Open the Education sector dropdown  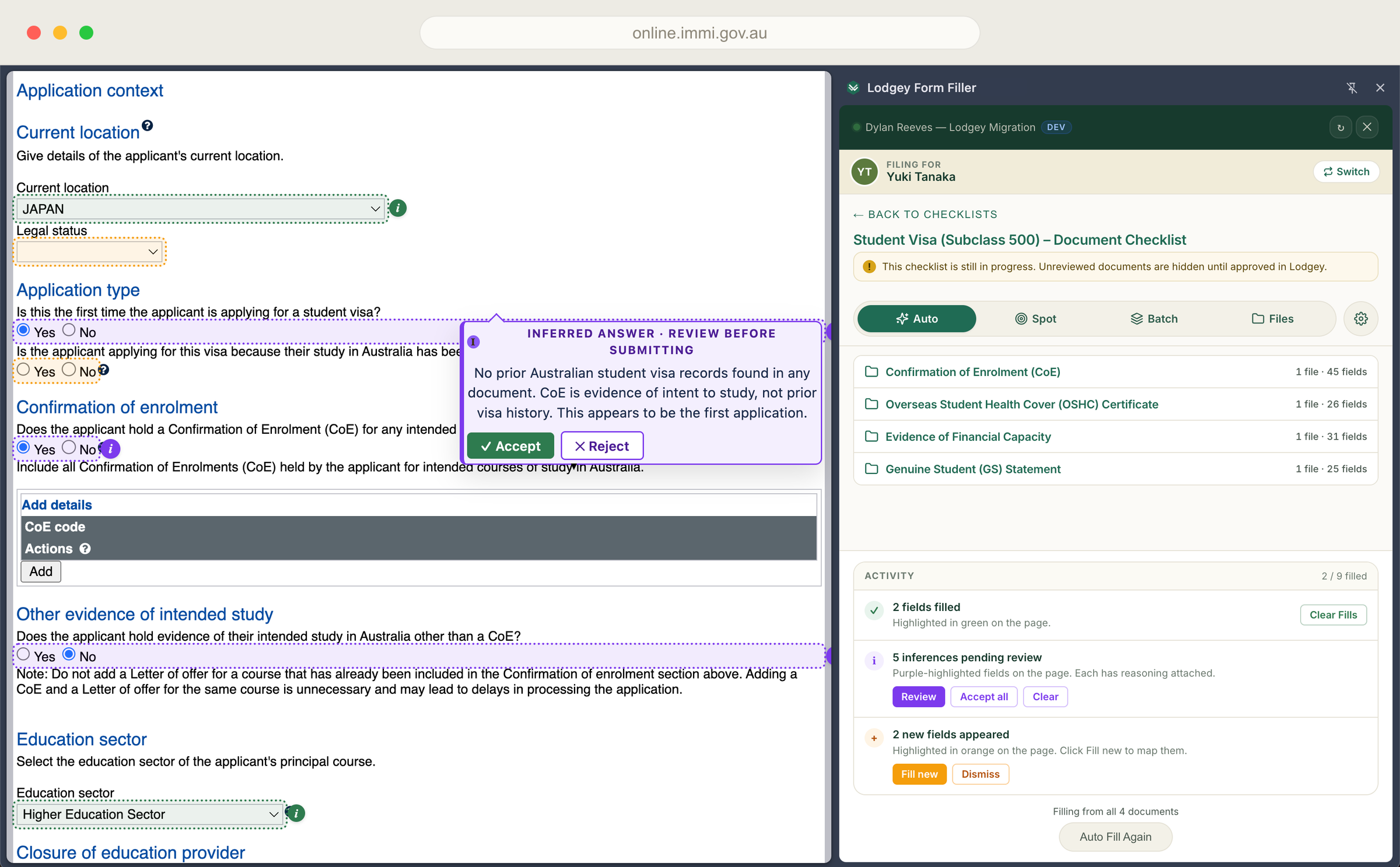coord(150,814)
